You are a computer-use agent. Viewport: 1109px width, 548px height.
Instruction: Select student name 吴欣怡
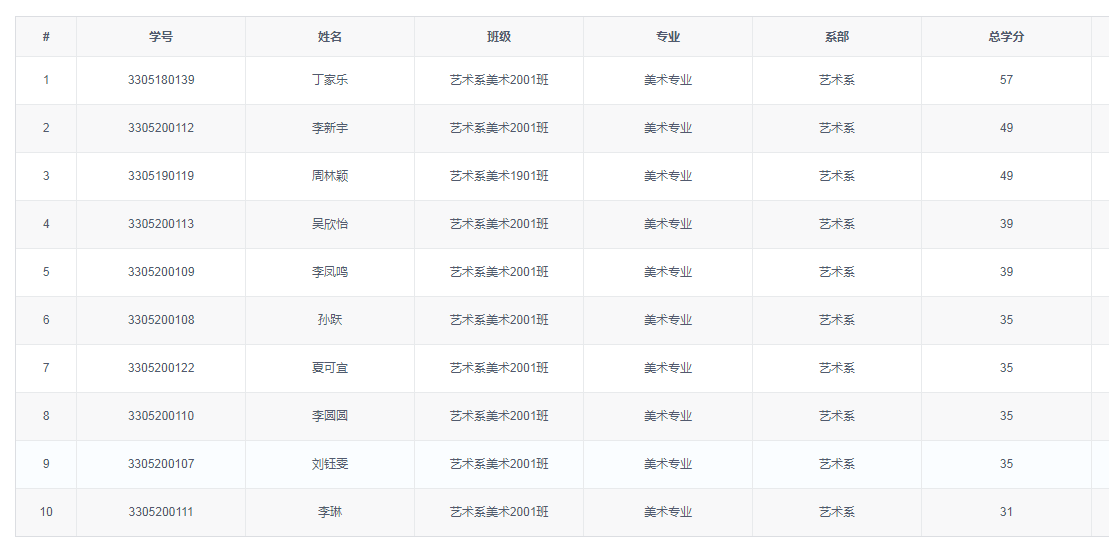coord(330,224)
